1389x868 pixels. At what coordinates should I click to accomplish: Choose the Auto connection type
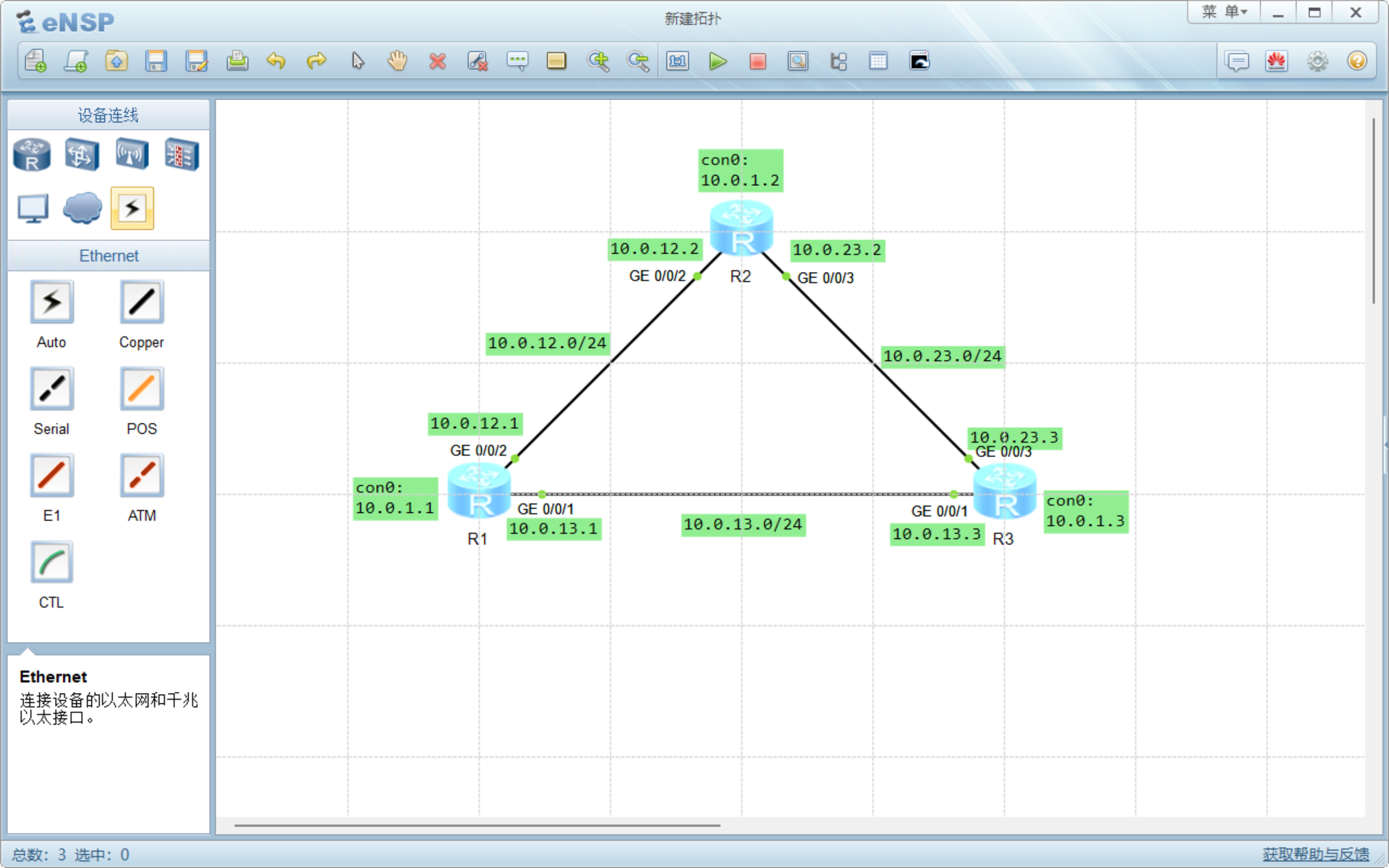pos(51,302)
